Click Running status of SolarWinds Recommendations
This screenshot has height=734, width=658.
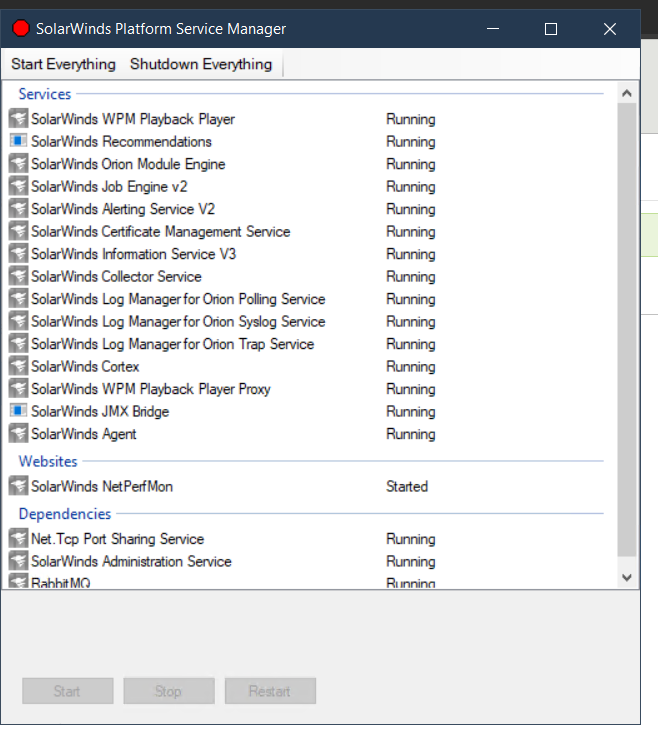tap(410, 141)
